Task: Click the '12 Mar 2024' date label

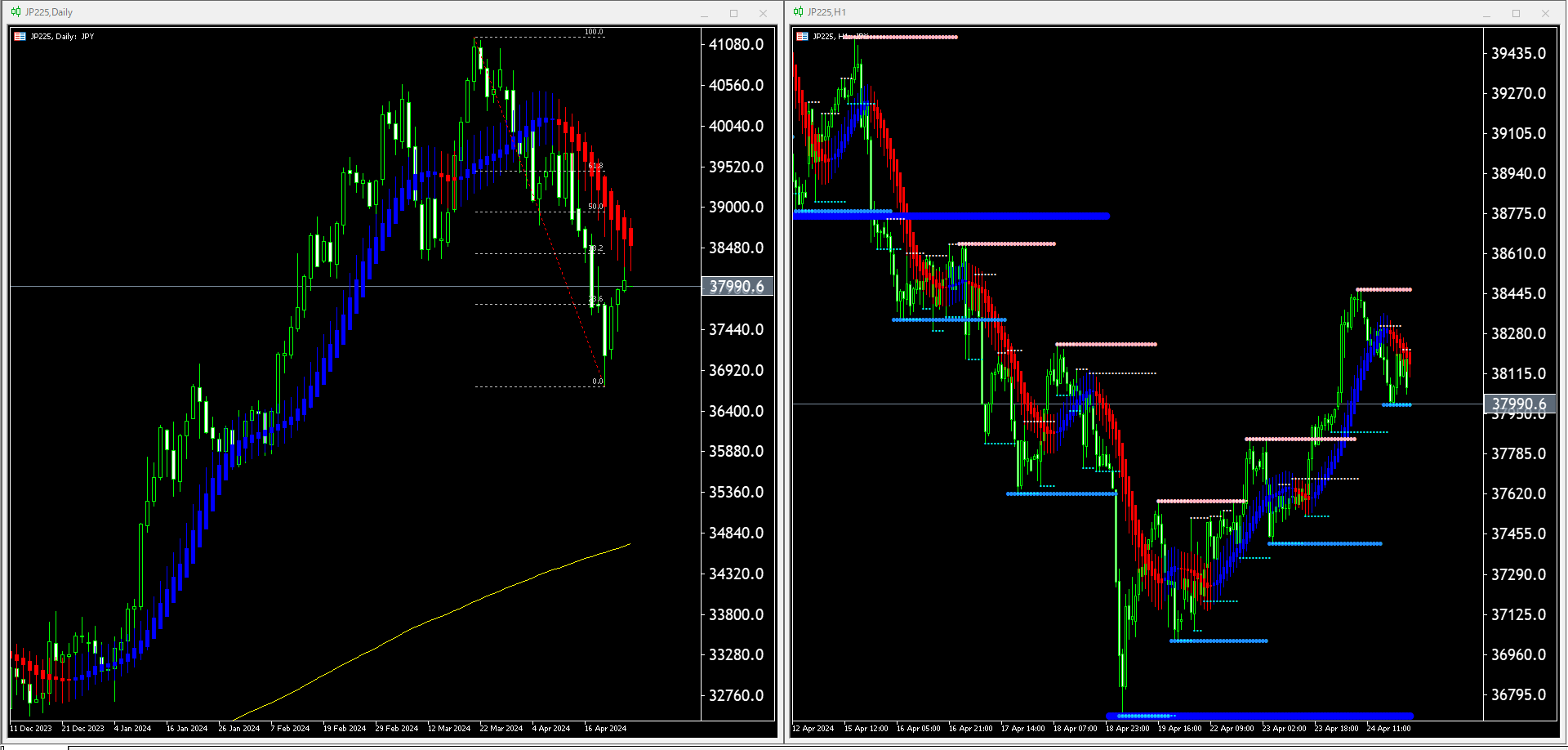Action: click(x=449, y=729)
